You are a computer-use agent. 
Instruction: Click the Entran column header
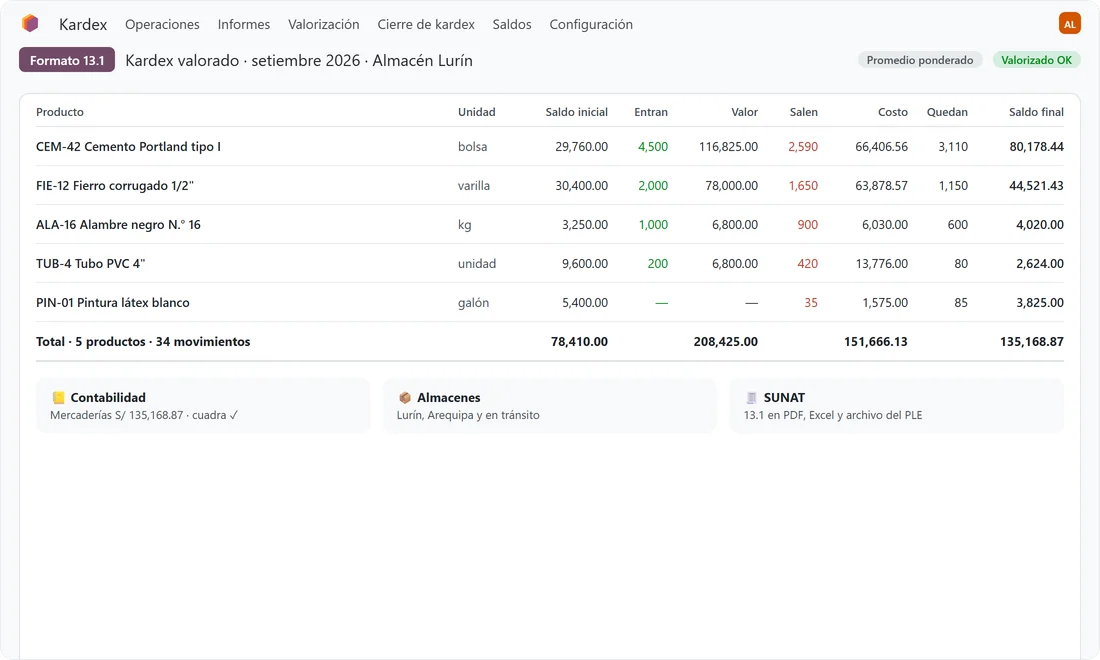point(651,112)
